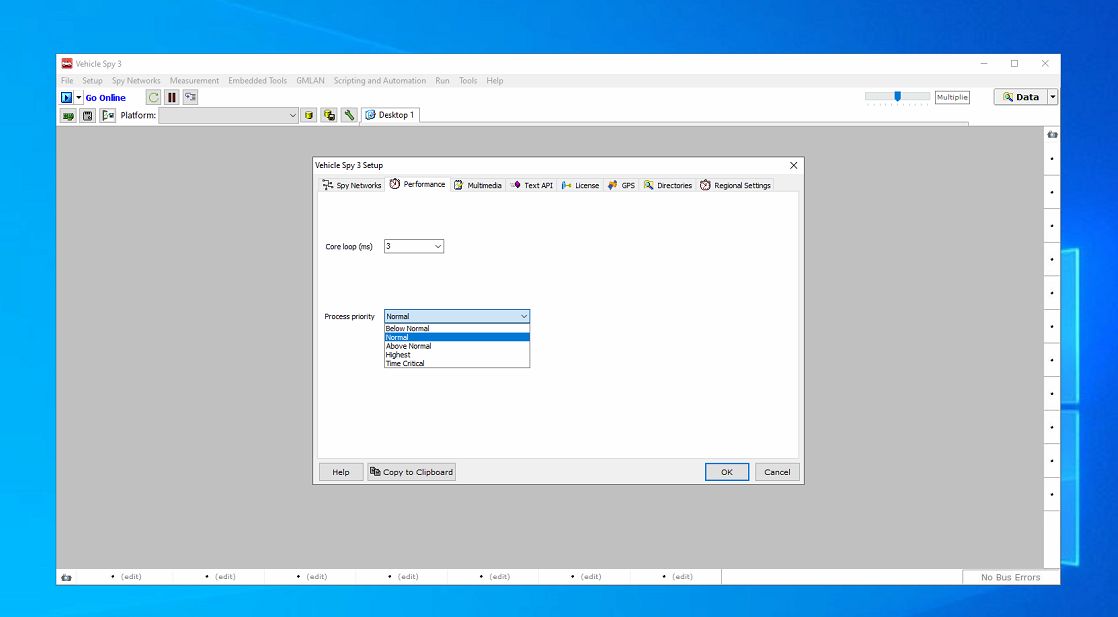1118x617 pixels.
Task: Click the Copy to Clipboard button
Action: pyautogui.click(x=411, y=472)
